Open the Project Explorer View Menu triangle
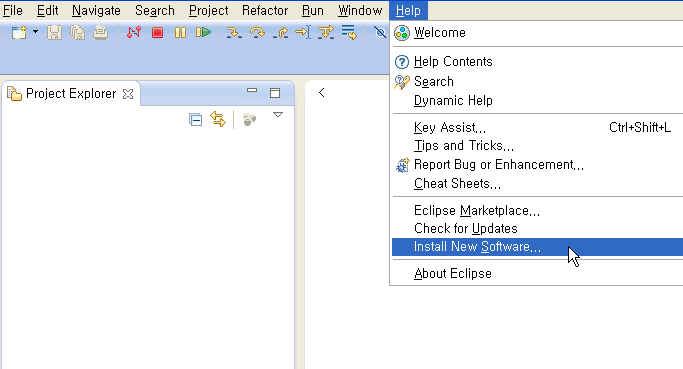 [278, 115]
